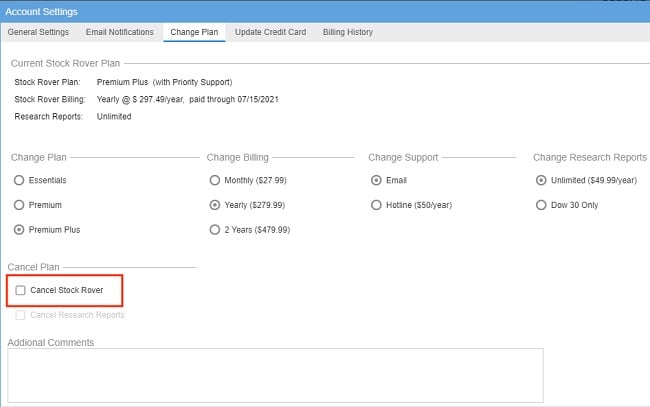Choose the Premium plan option
The image size is (650, 407).
(19, 205)
